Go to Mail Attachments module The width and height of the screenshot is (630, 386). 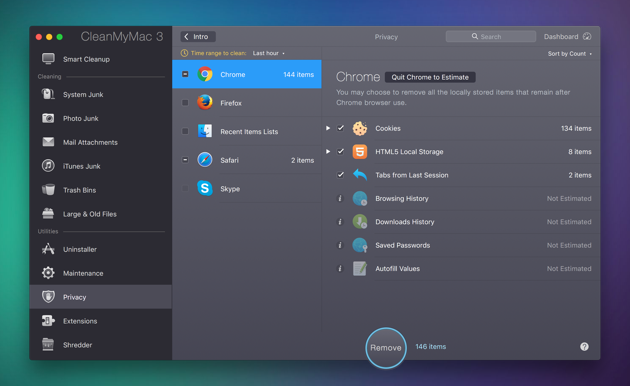100,142
